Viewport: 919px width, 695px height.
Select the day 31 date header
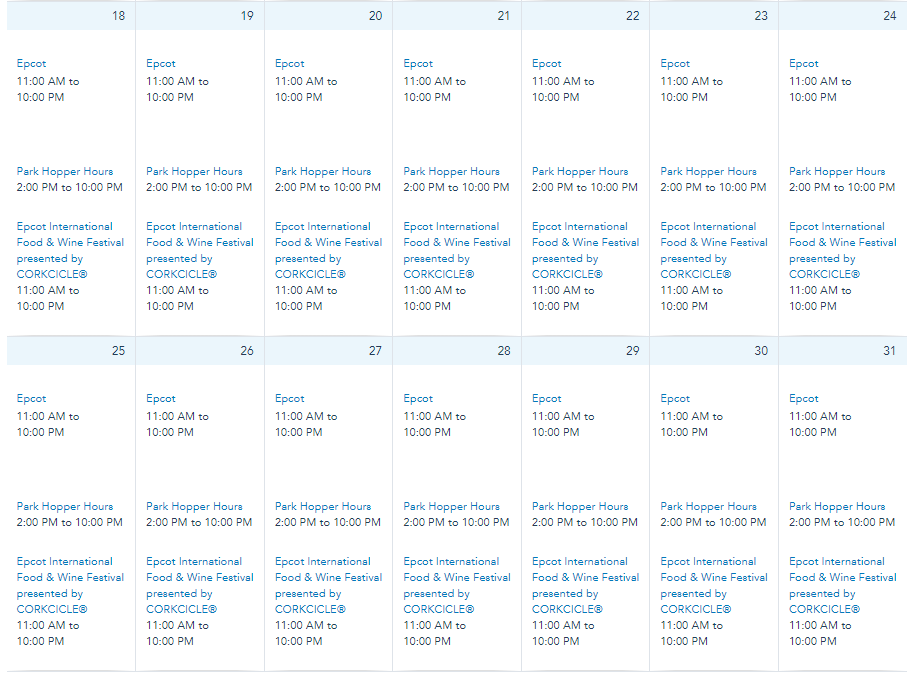(843, 351)
